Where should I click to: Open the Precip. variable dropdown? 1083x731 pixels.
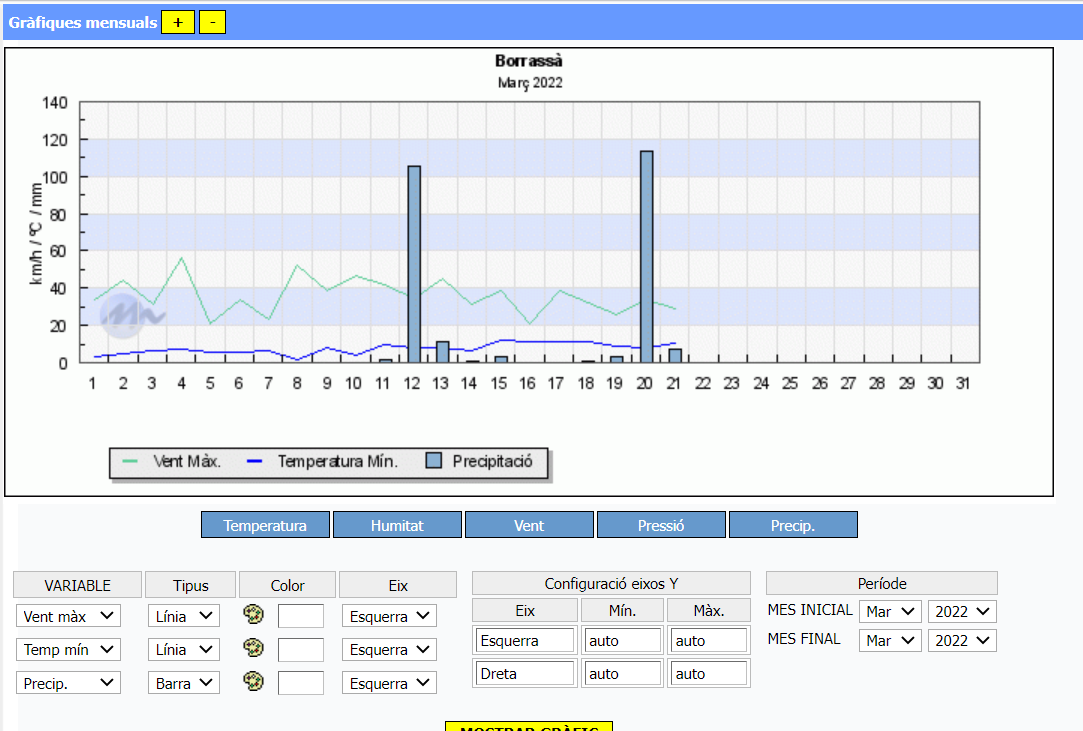(x=68, y=683)
